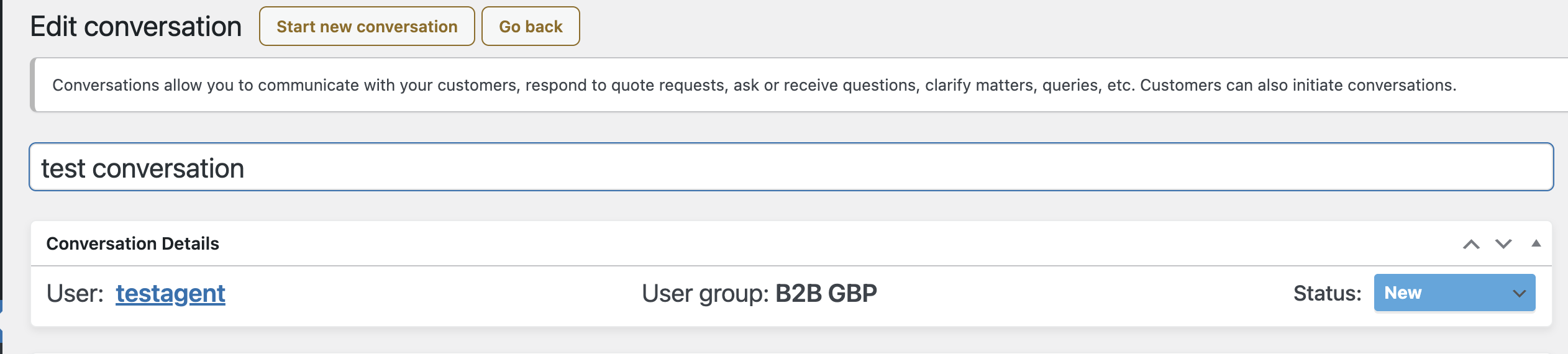The width and height of the screenshot is (1568, 354).
Task: Click the B2B GBP user group value
Action: [826, 294]
